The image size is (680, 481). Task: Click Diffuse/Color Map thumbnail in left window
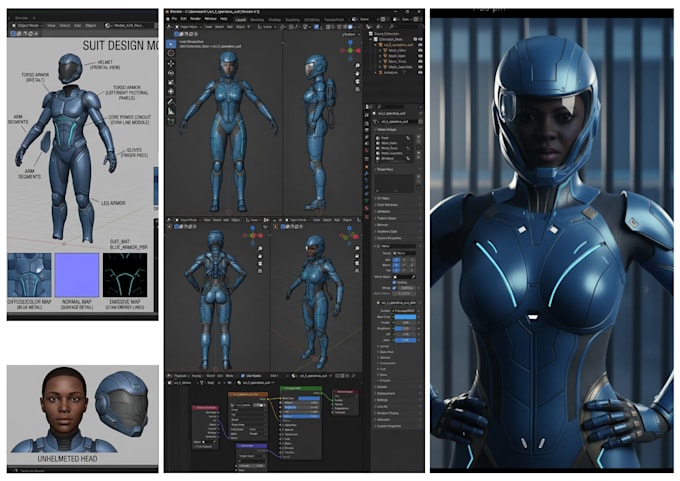tap(29, 275)
